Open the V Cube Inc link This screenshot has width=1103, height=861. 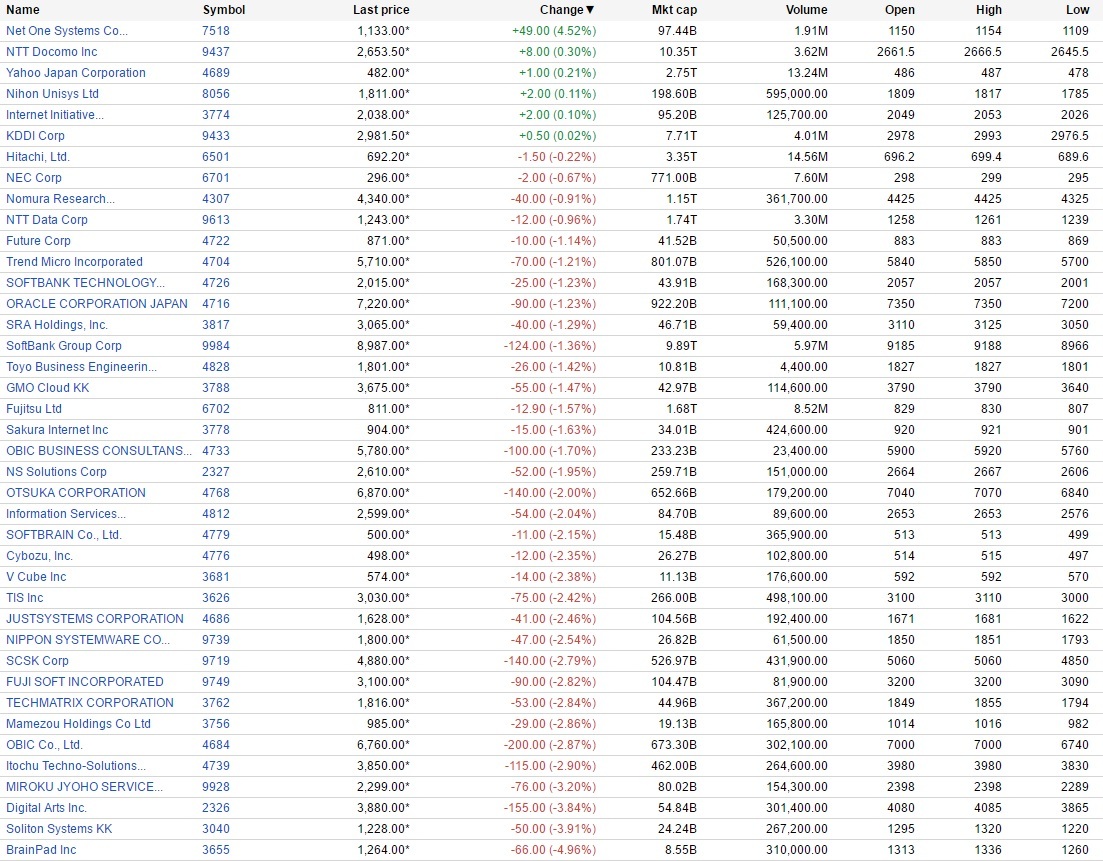(x=36, y=577)
